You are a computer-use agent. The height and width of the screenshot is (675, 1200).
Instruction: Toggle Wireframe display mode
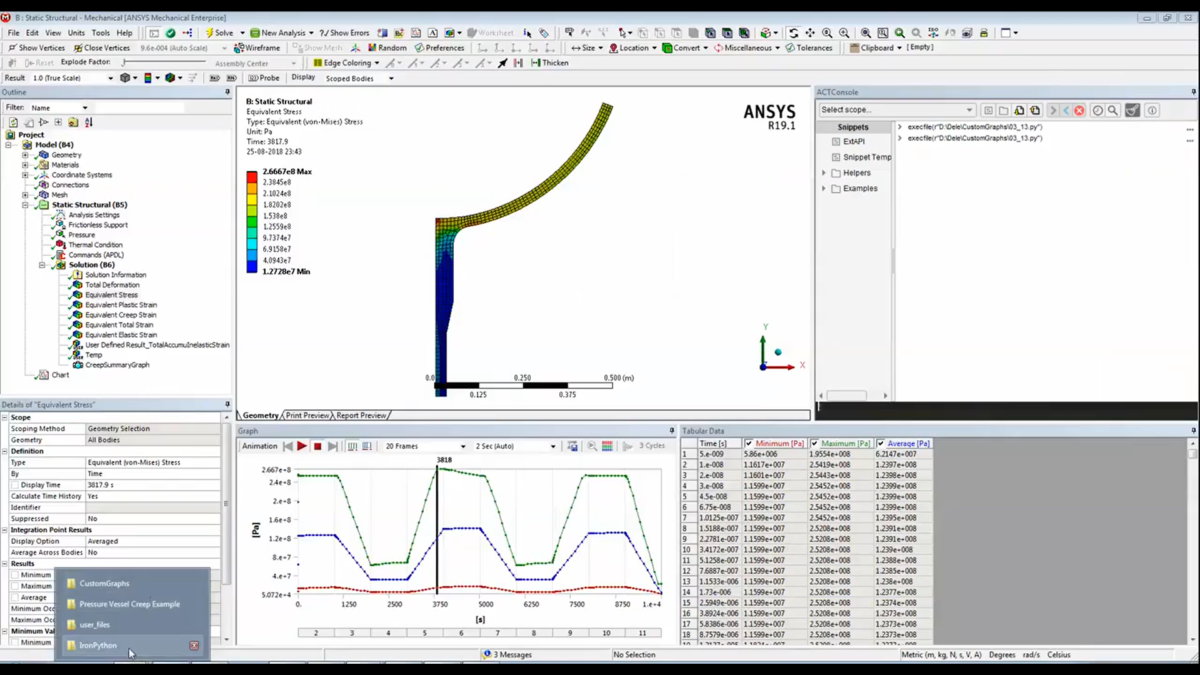pos(257,48)
